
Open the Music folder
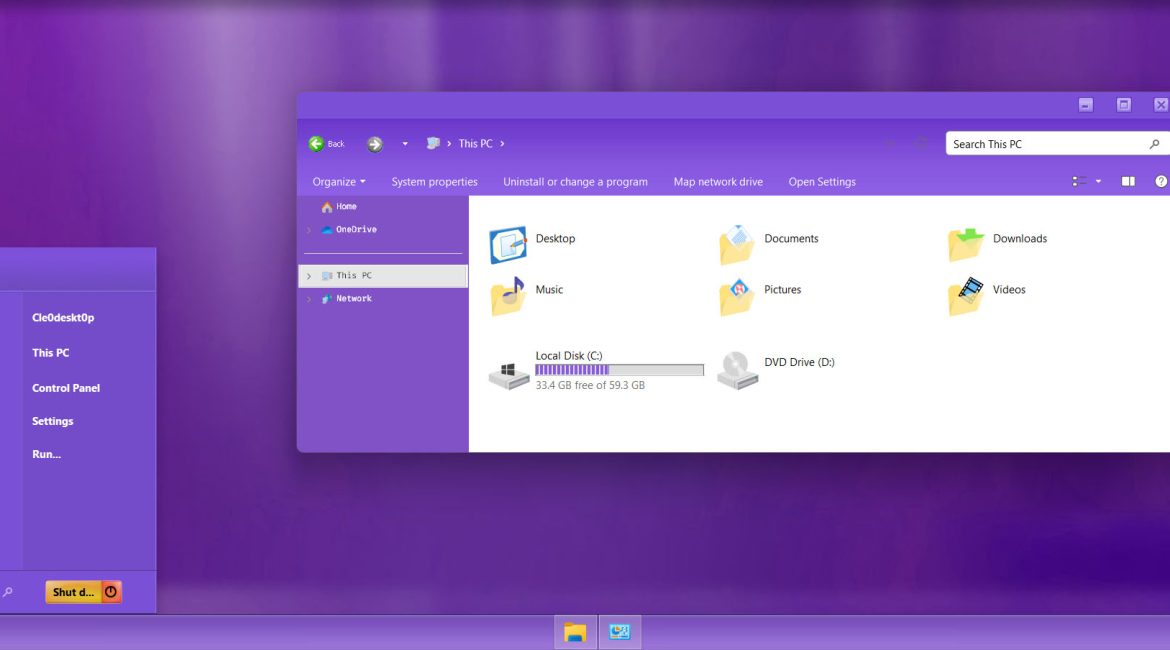pos(509,296)
